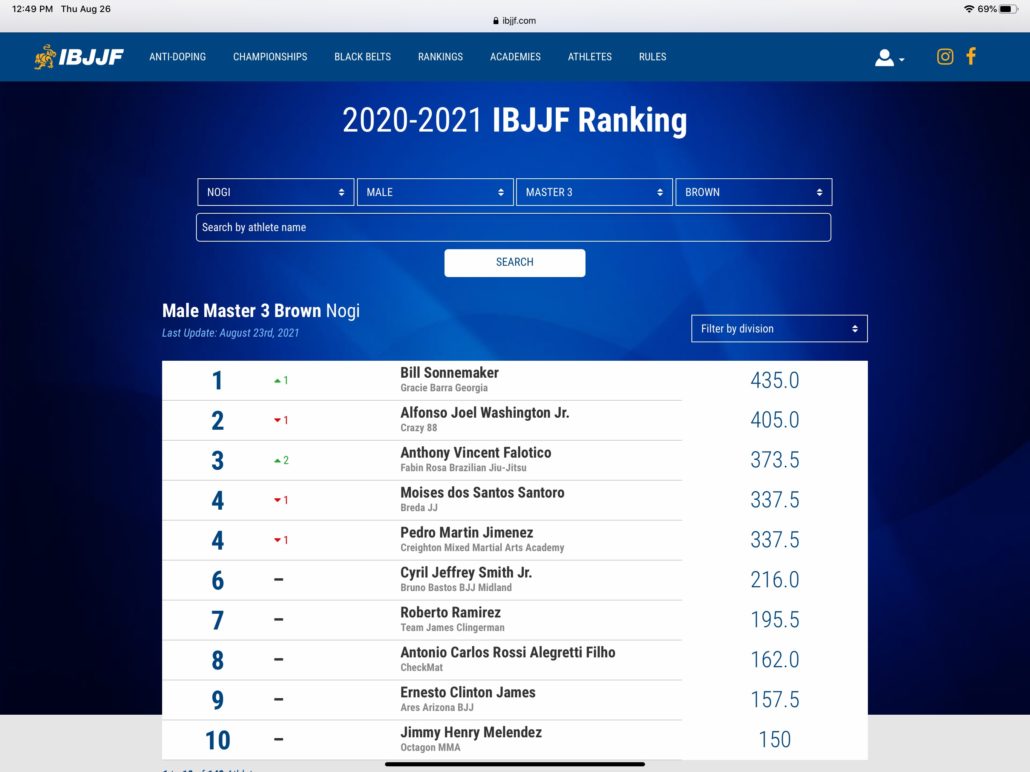This screenshot has width=1030, height=772.
Task: Select athlete Jimmy Henry Melendez
Action: (471, 733)
